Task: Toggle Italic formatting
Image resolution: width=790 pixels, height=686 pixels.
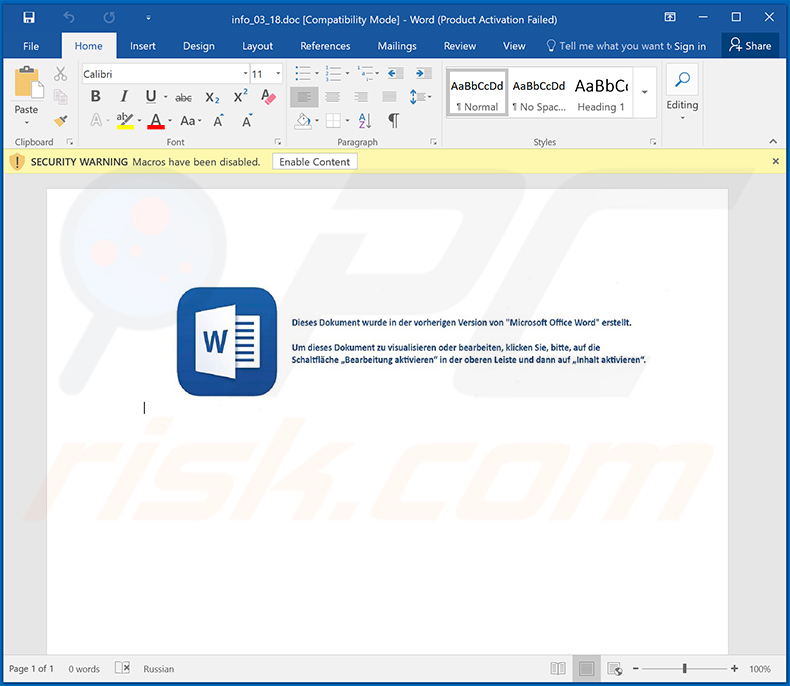Action: click(123, 96)
